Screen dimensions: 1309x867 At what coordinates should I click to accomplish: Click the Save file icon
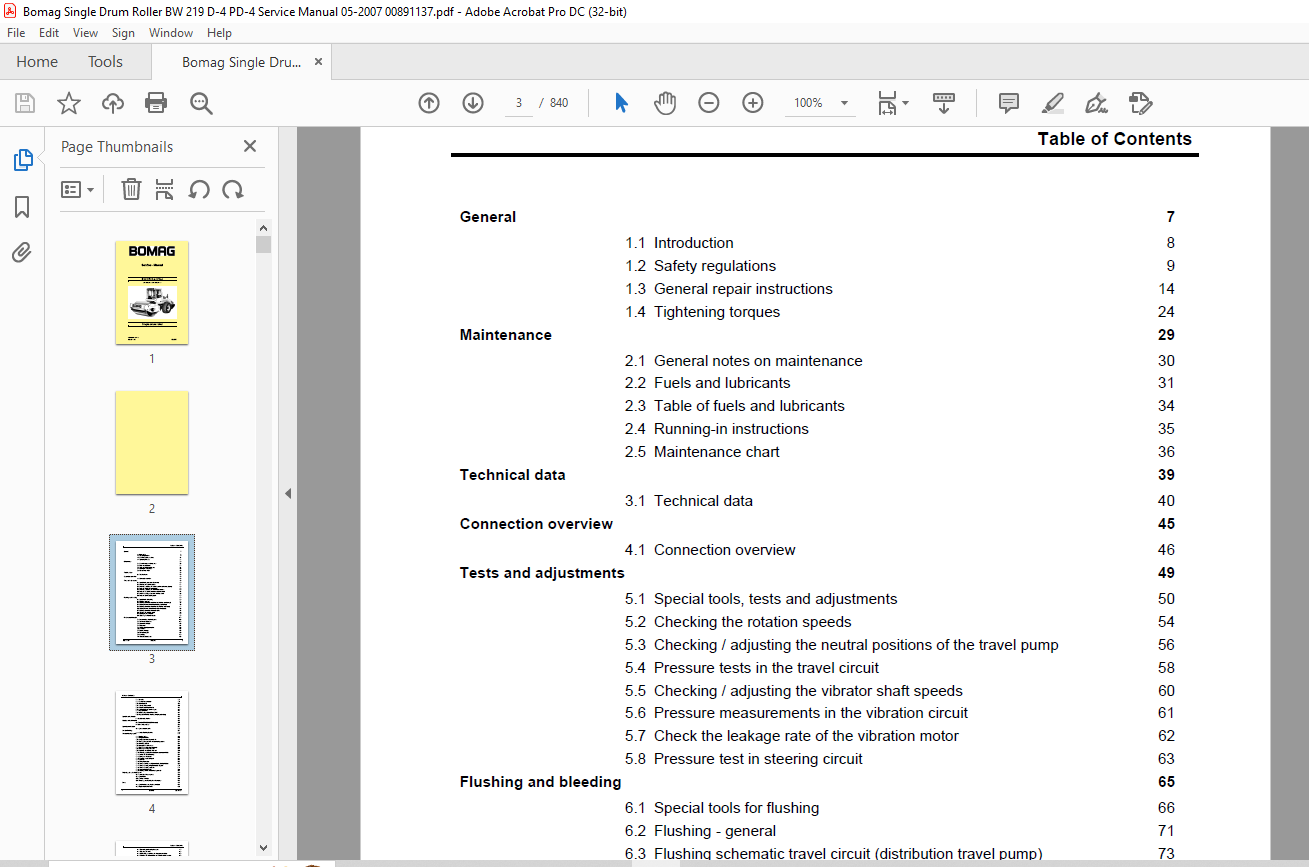[25, 103]
